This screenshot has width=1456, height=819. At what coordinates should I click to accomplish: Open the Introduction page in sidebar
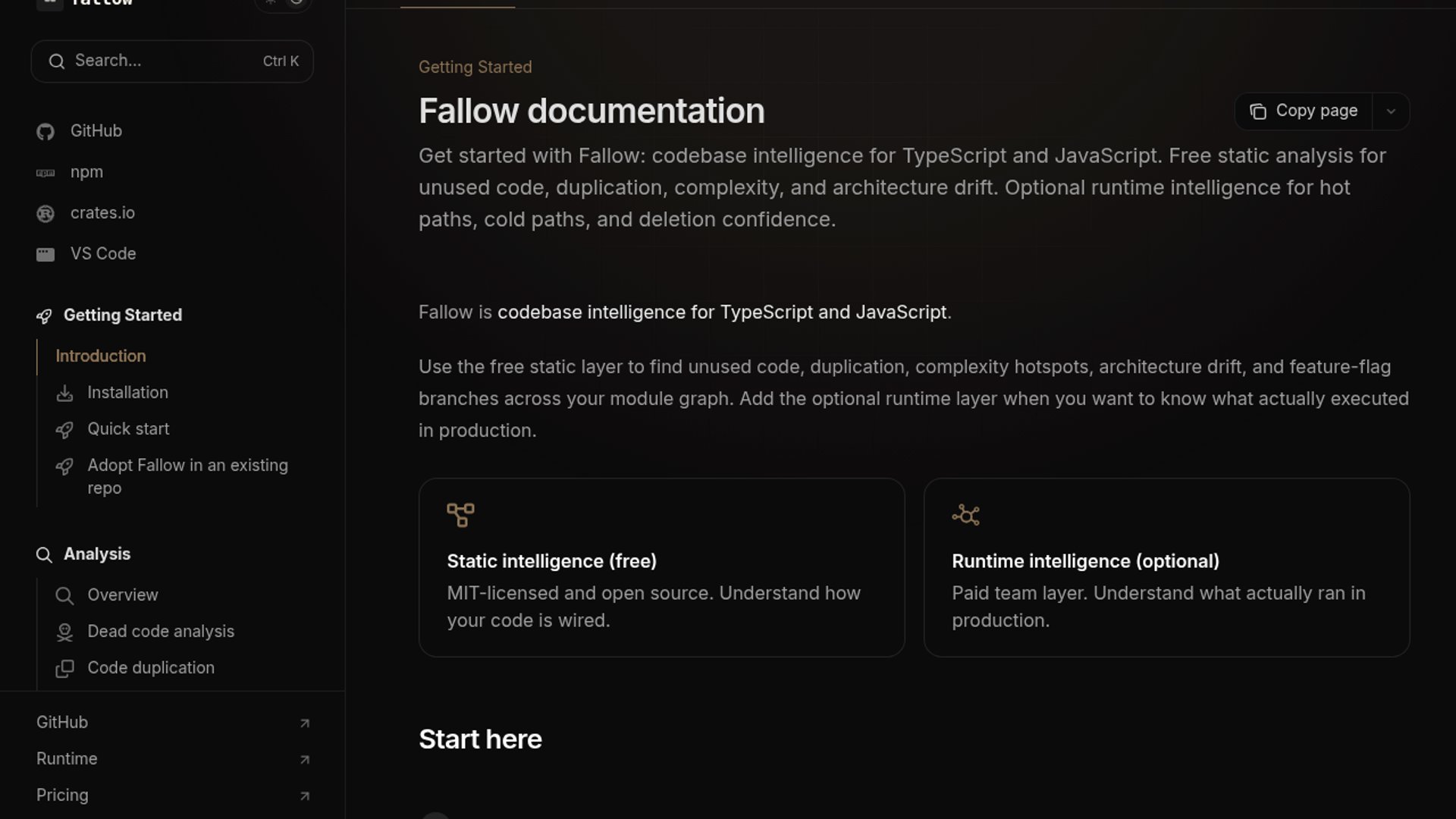click(x=101, y=356)
